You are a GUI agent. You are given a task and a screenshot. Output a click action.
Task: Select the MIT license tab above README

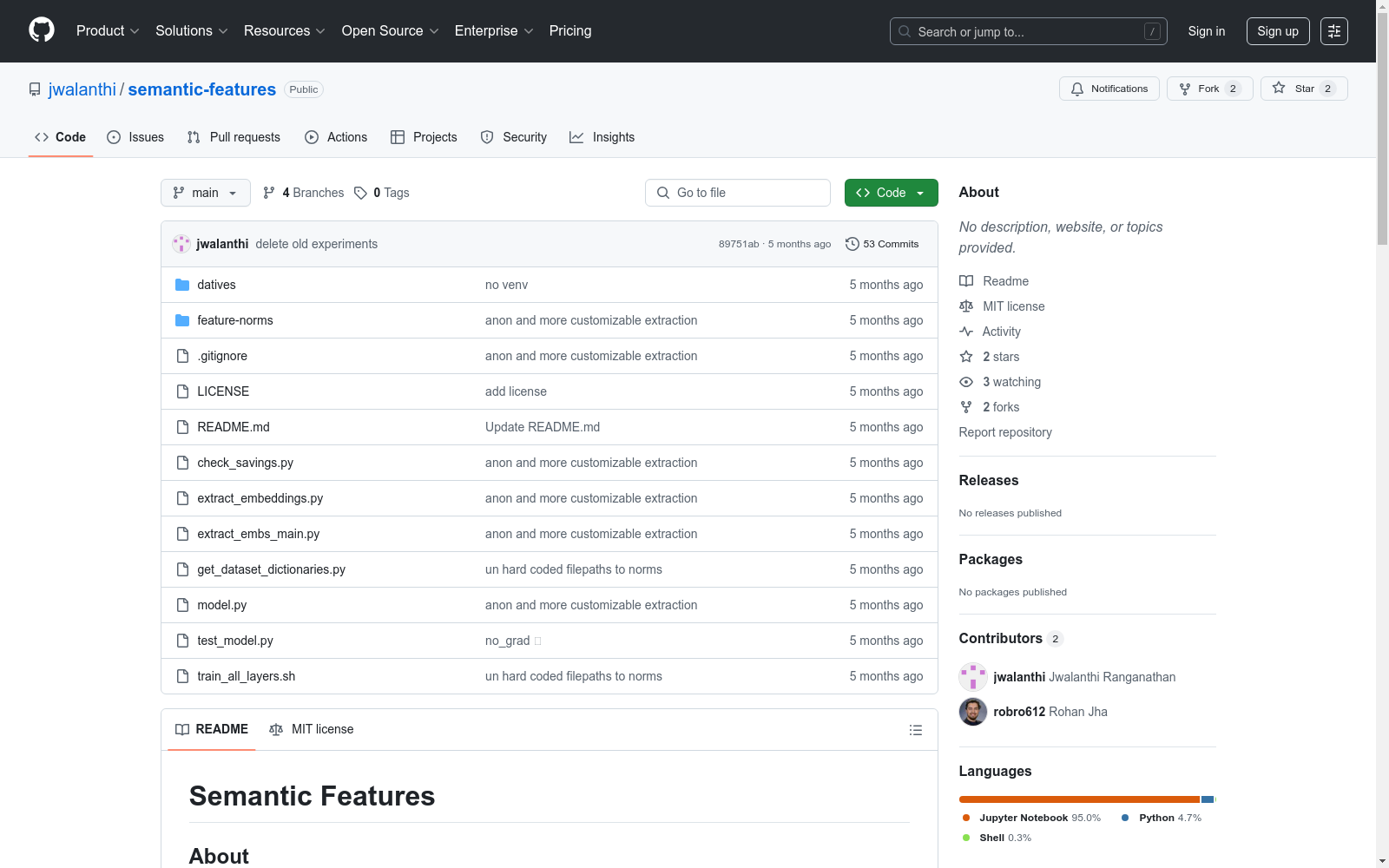tap(312, 729)
